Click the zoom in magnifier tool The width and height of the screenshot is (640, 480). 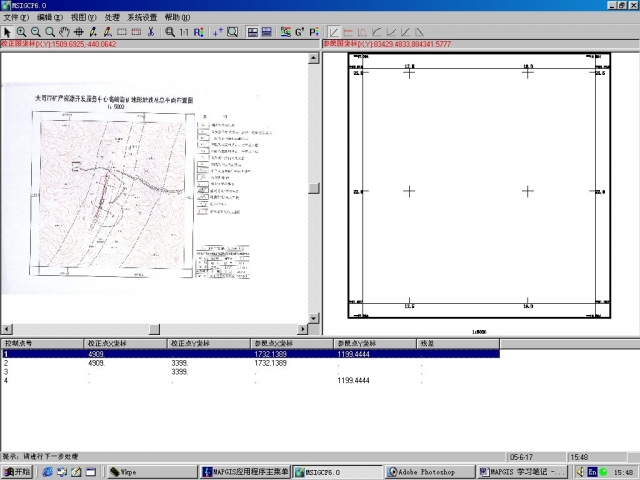click(22, 32)
